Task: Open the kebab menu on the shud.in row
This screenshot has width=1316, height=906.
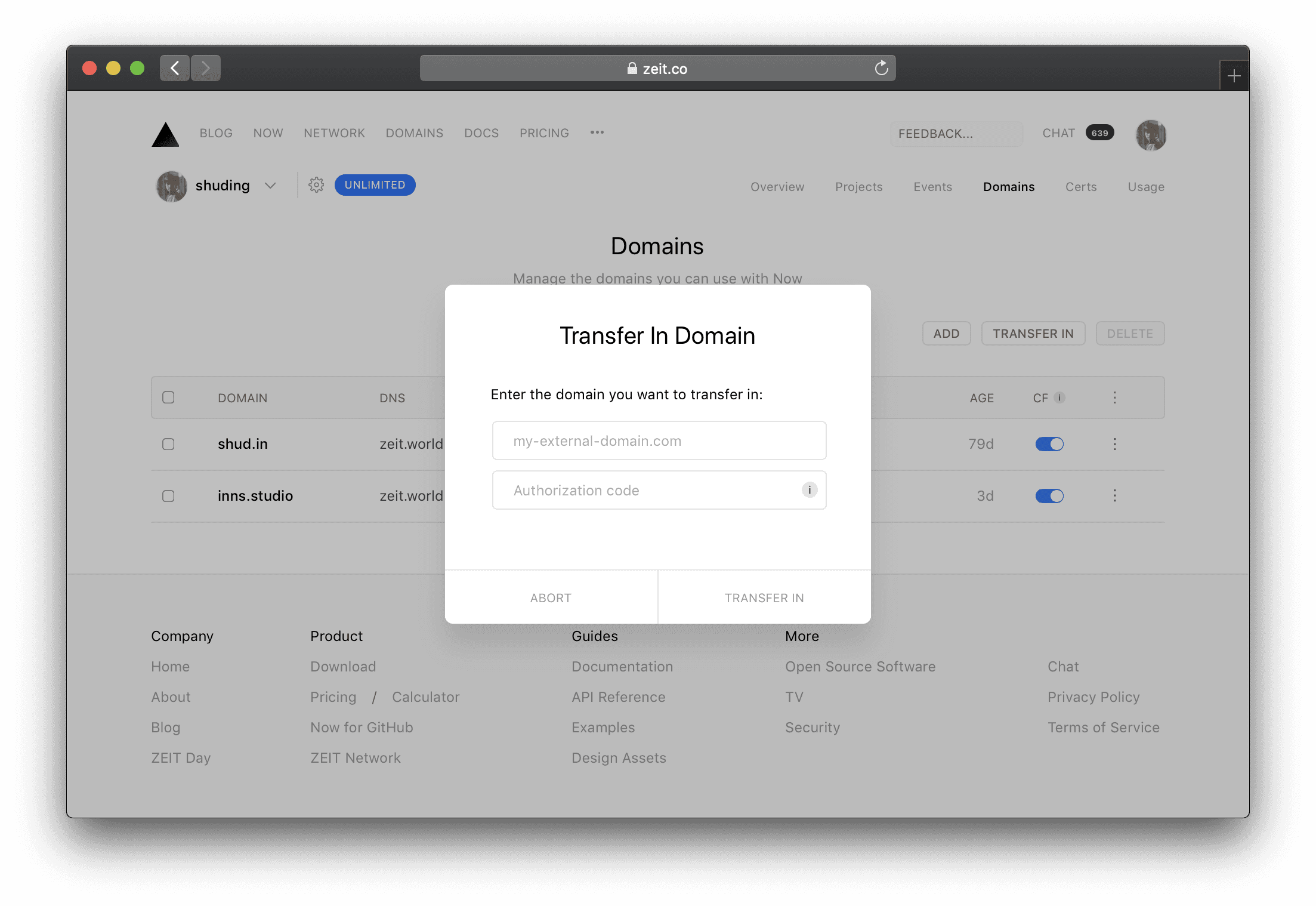Action: tap(1114, 444)
